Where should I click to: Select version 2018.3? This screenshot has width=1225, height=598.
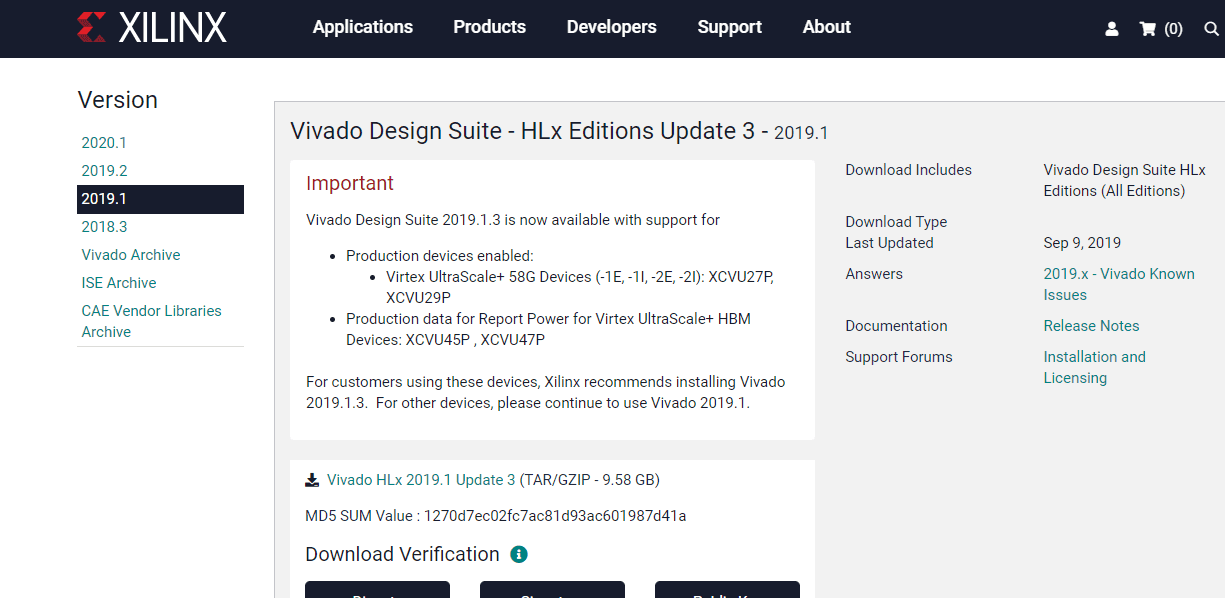[104, 227]
